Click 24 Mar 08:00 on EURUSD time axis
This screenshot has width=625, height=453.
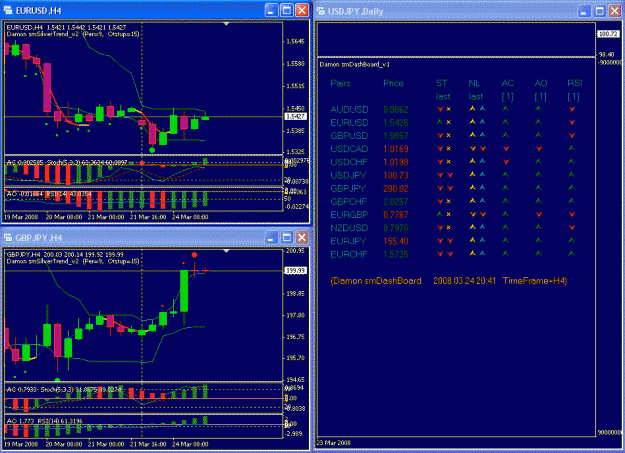[190, 217]
